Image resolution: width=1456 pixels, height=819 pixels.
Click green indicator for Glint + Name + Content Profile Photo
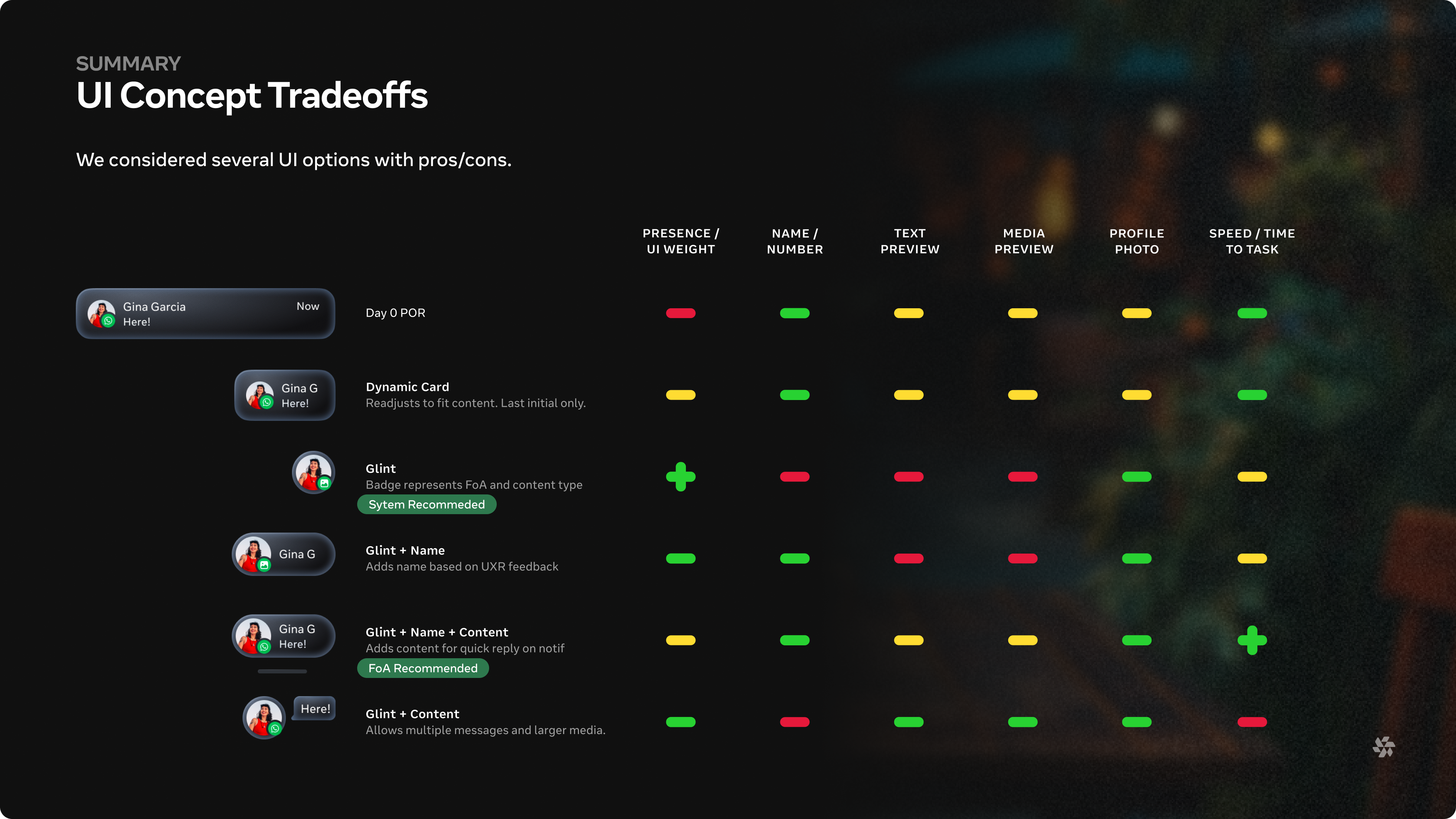point(1137,640)
